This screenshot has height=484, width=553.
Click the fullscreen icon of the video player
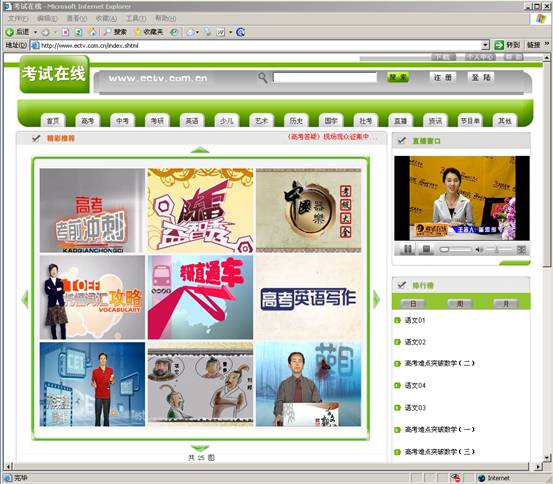(x=521, y=250)
